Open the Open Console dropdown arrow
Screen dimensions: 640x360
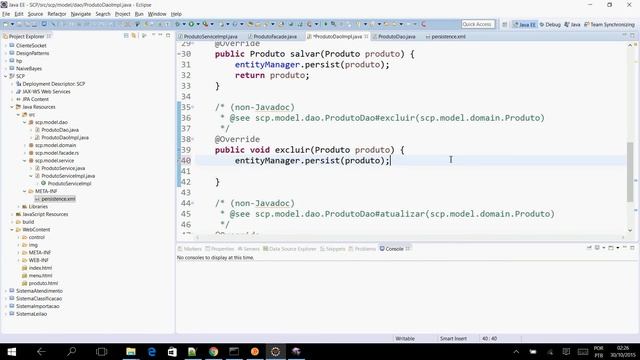point(617,248)
